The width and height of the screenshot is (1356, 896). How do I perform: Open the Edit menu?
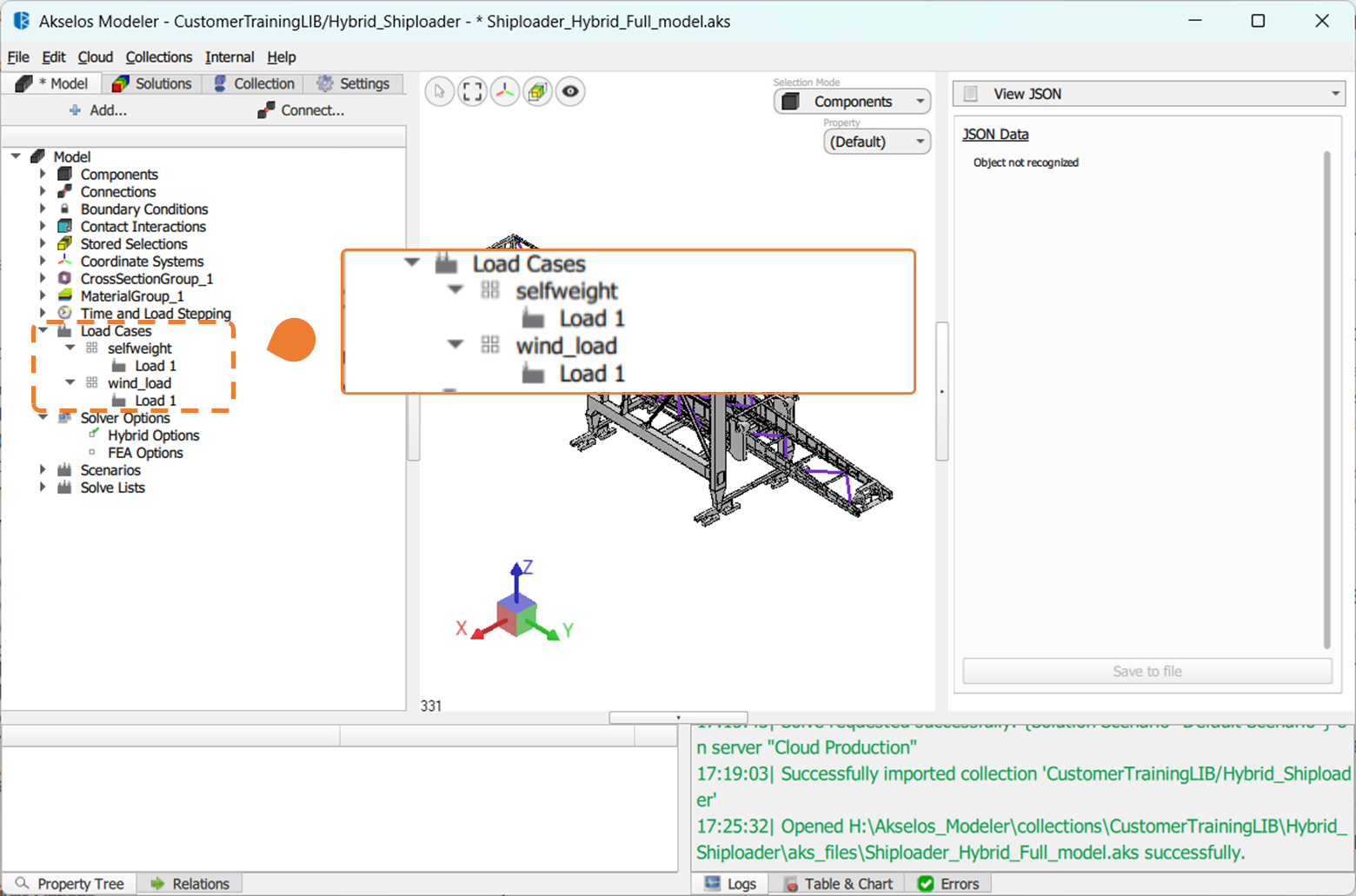(54, 56)
